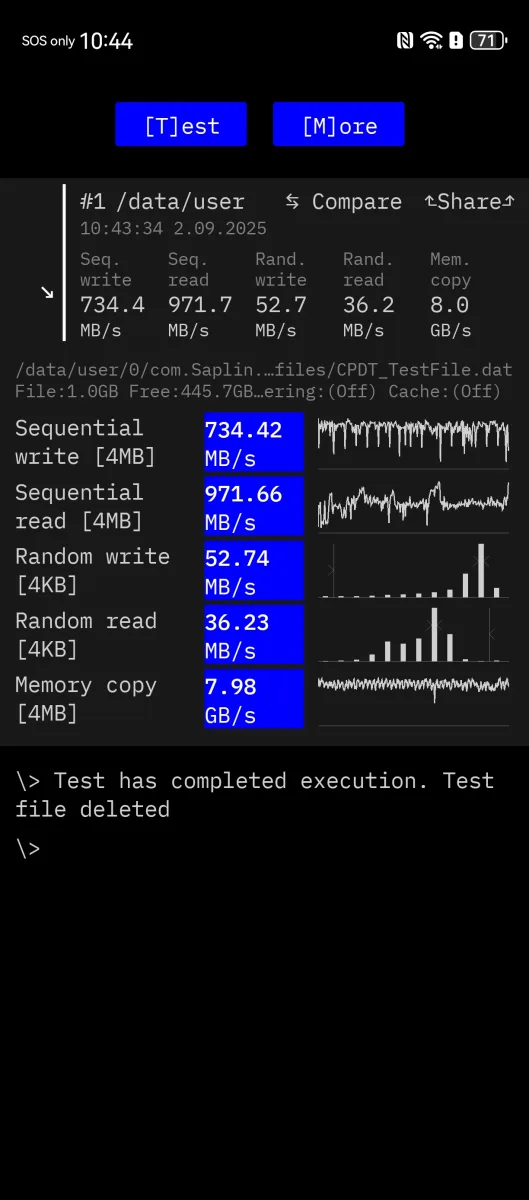The image size is (529, 1200).
Task: Open the Memory copy speed graph
Action: [x=413, y=698]
